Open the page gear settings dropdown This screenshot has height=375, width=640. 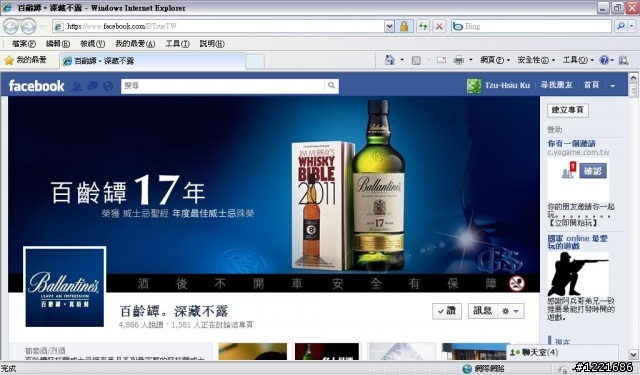tap(511, 311)
